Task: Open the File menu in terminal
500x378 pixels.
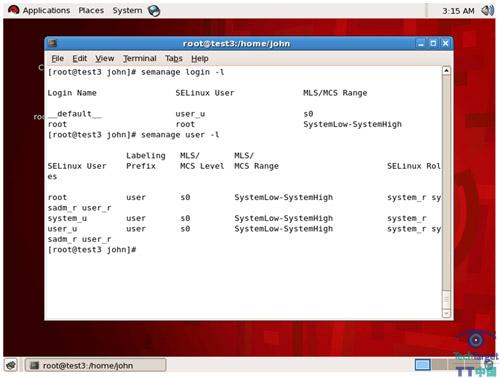Action: (57, 59)
